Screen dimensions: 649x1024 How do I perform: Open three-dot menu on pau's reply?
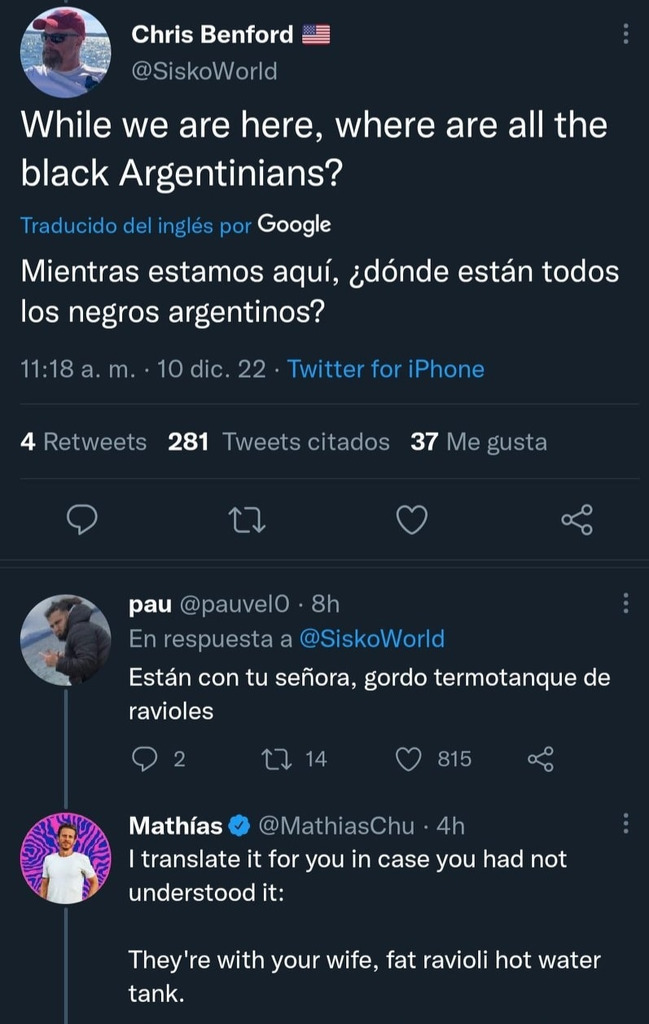point(625,603)
